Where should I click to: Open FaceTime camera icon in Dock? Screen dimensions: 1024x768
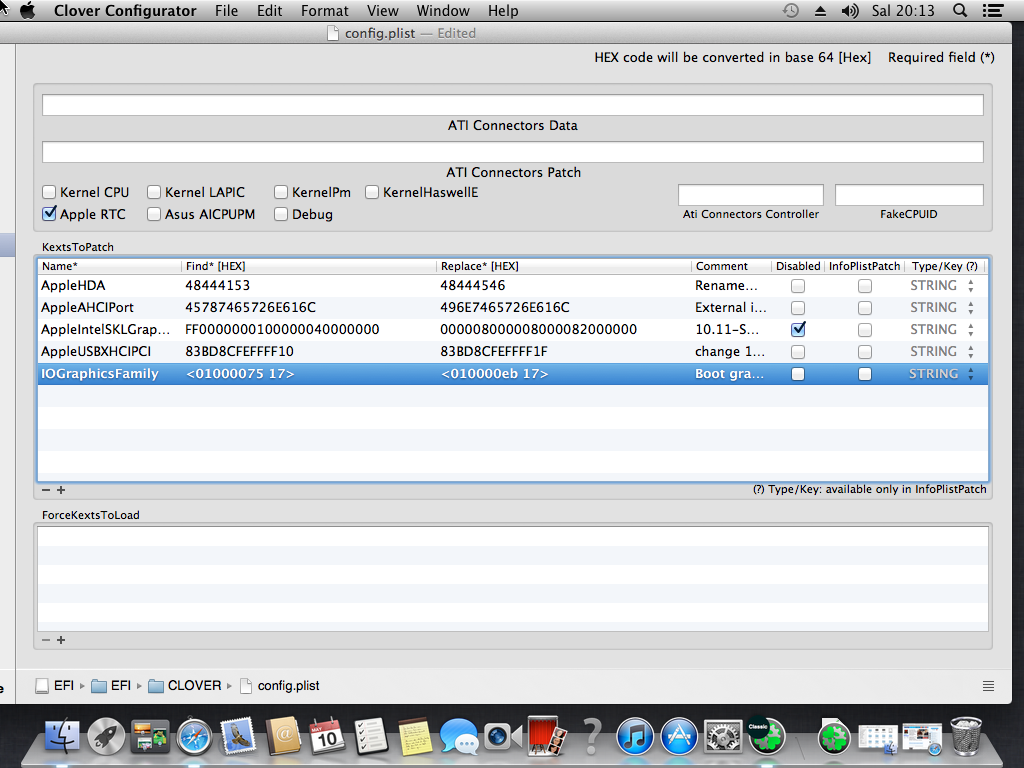point(503,737)
